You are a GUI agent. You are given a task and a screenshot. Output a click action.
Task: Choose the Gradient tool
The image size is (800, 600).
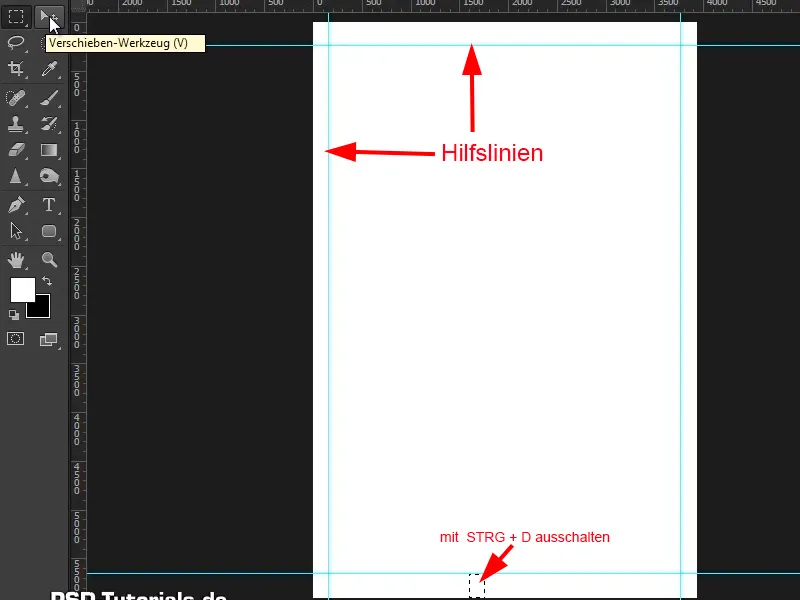(49, 150)
